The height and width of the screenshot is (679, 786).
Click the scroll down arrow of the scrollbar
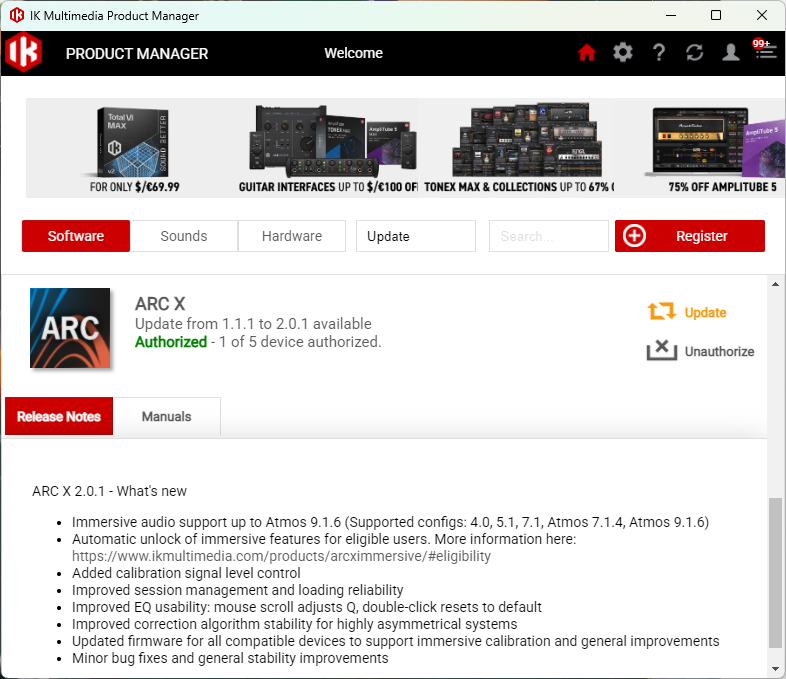(775, 668)
